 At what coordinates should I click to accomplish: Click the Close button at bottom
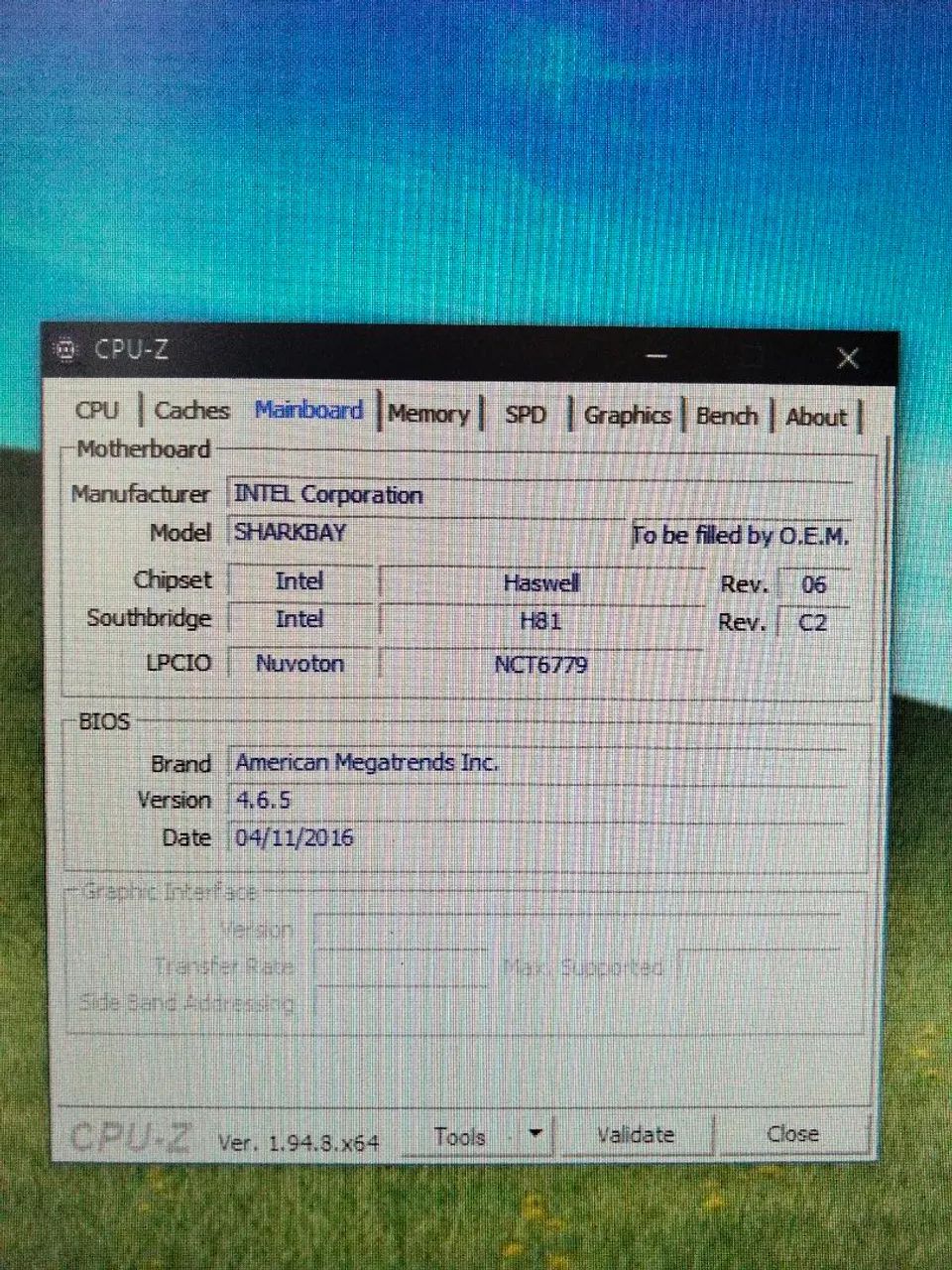[x=793, y=1133]
